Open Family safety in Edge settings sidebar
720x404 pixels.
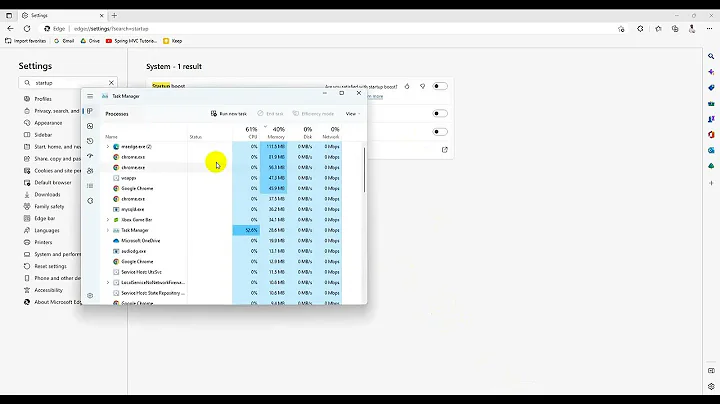(x=49, y=207)
